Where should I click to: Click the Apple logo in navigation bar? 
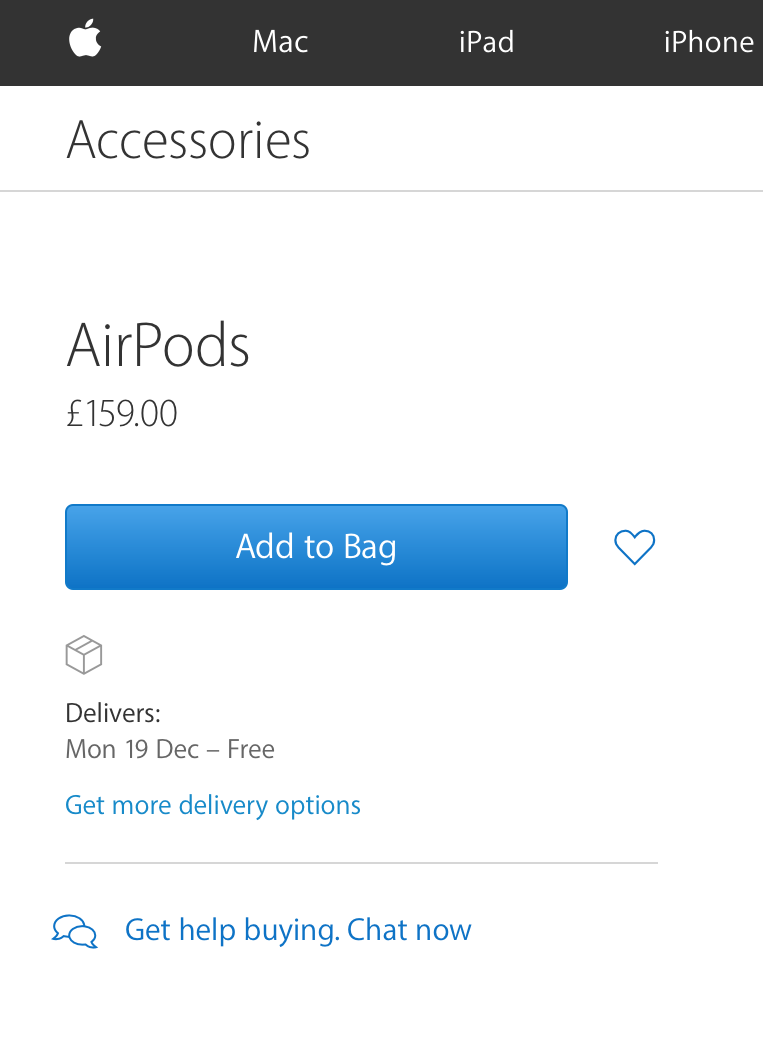tap(85, 39)
